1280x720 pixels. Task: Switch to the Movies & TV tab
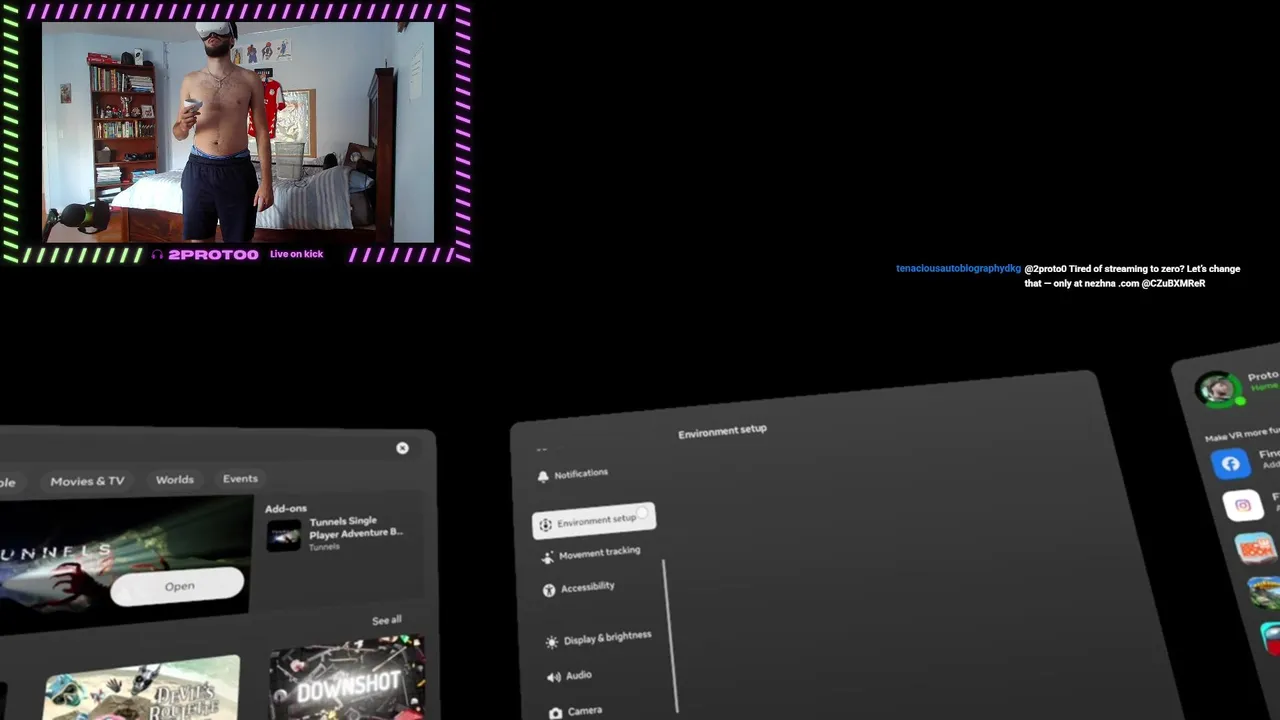tap(88, 481)
